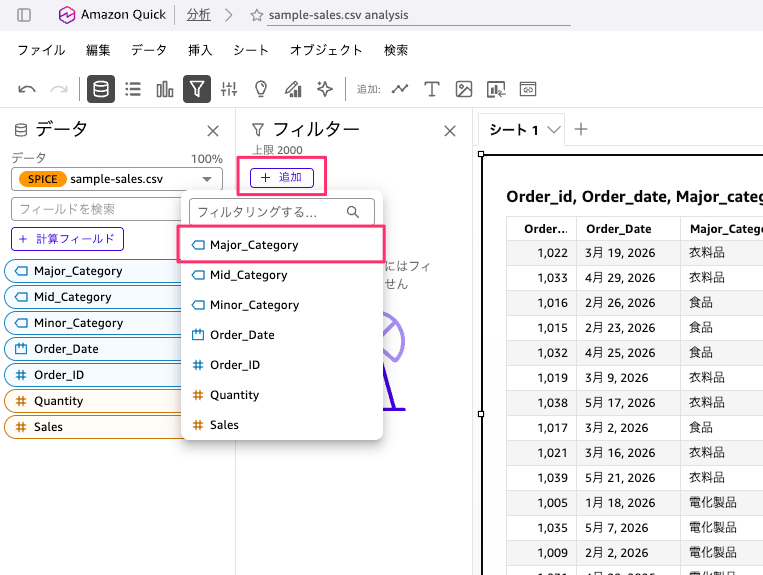763x575 pixels.
Task: Expand the シート 1 tab dropdown chevron
Action: (x=553, y=130)
